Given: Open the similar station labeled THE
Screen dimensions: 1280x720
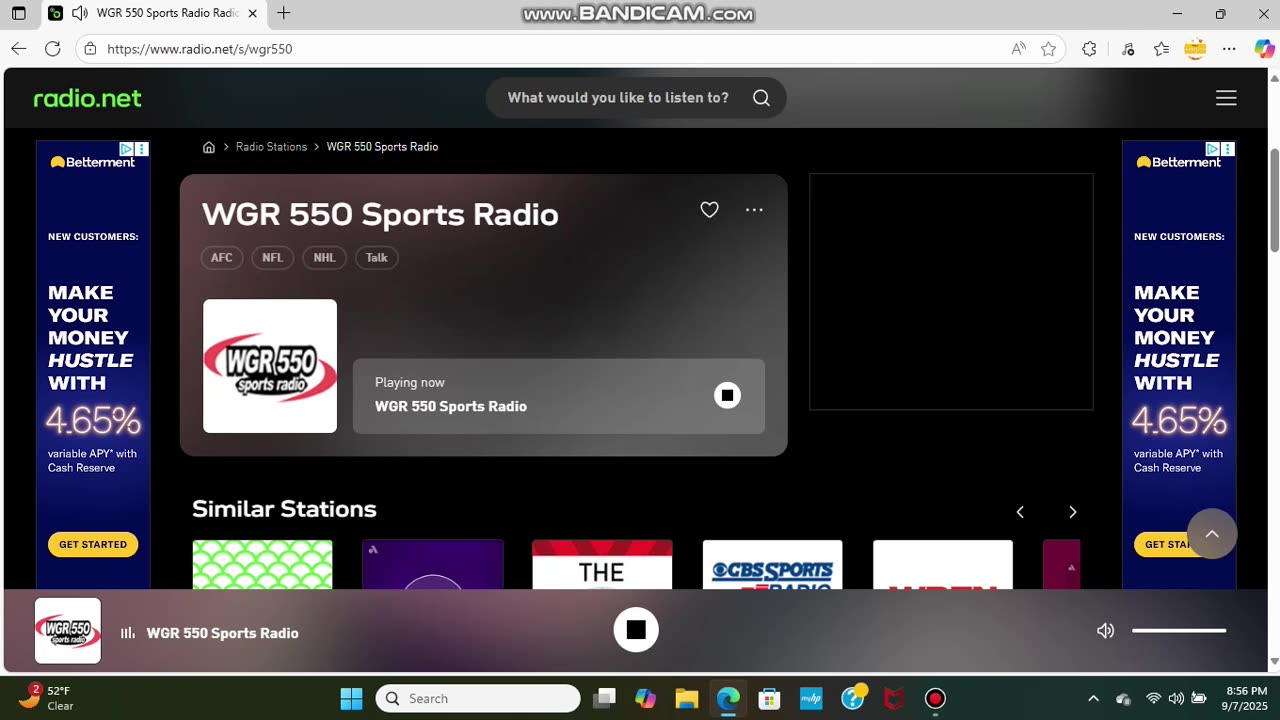Looking at the screenshot, I should [602, 565].
